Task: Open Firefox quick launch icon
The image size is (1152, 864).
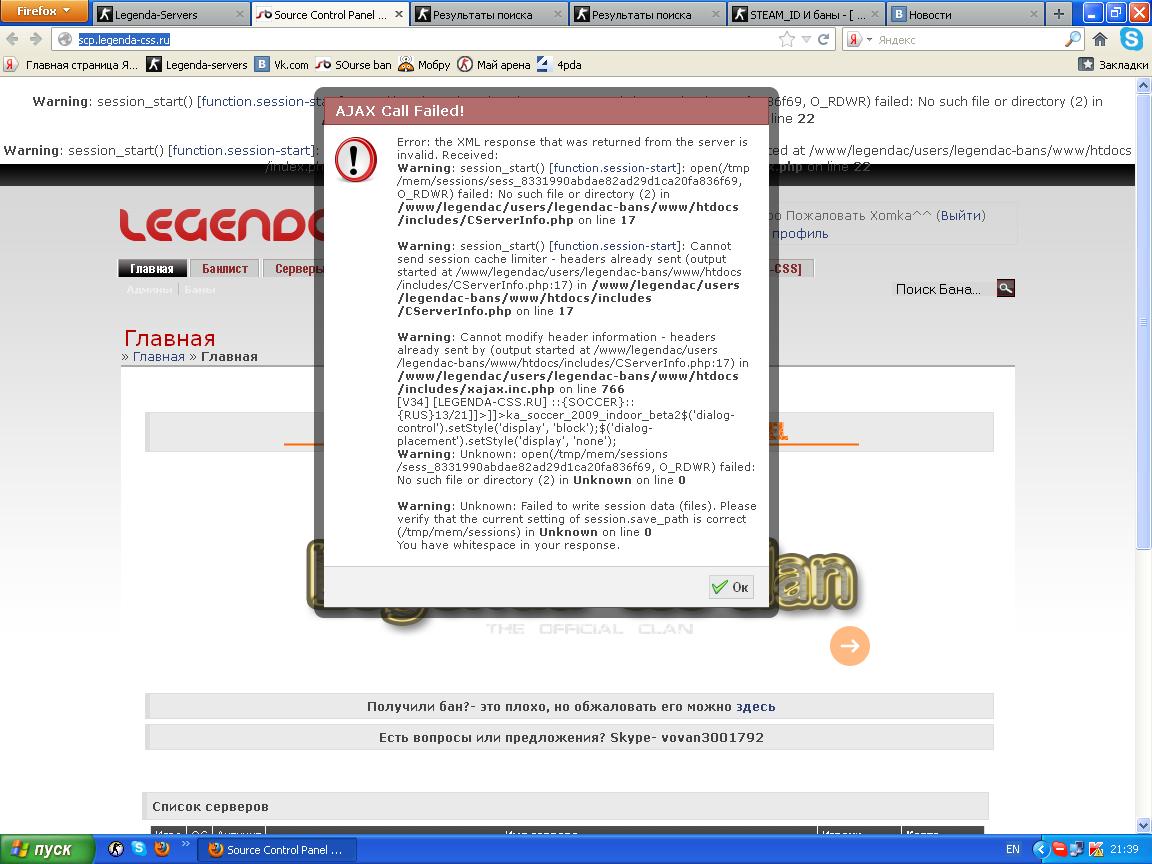Action: tap(162, 849)
